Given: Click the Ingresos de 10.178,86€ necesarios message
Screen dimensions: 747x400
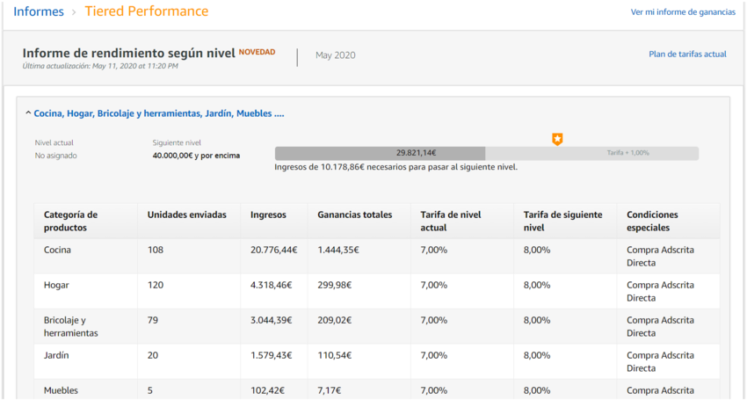Looking at the screenshot, I should (x=396, y=168).
